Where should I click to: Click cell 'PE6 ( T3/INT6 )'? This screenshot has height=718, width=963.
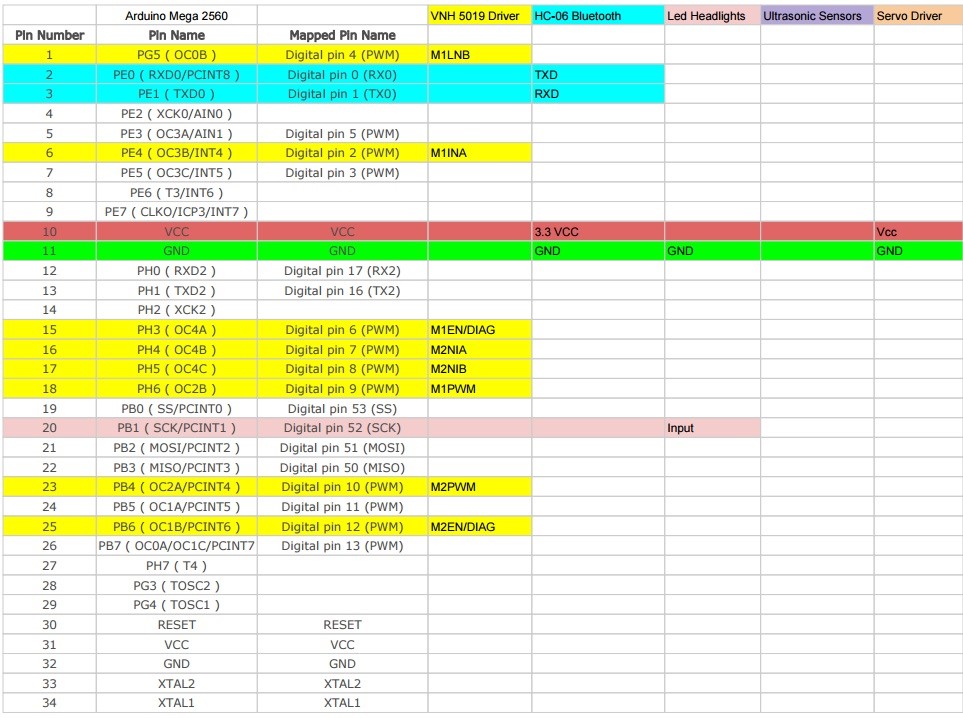coord(176,192)
